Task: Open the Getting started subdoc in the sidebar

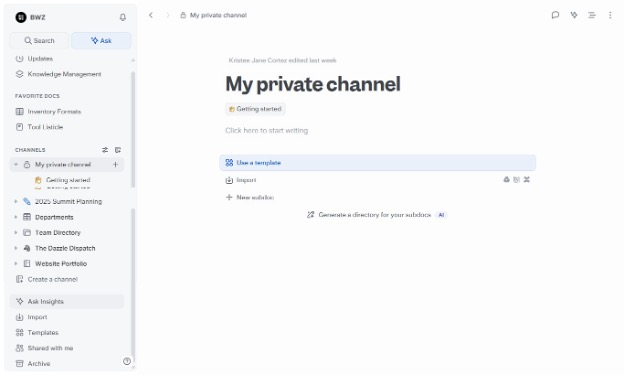Action: point(68,180)
